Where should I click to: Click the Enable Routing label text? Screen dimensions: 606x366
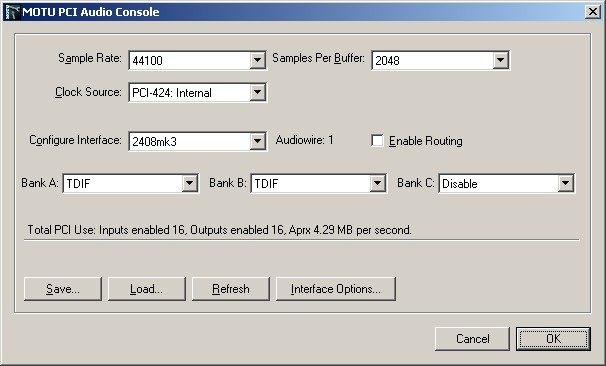tap(426, 141)
